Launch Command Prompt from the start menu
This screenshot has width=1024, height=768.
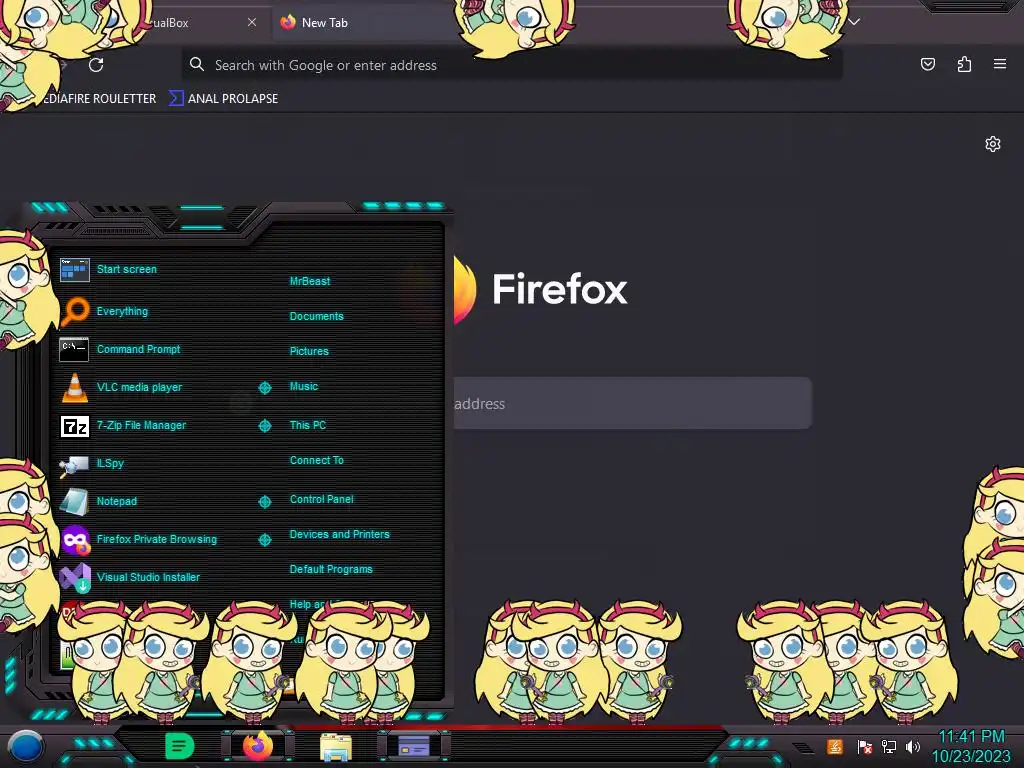coord(138,349)
